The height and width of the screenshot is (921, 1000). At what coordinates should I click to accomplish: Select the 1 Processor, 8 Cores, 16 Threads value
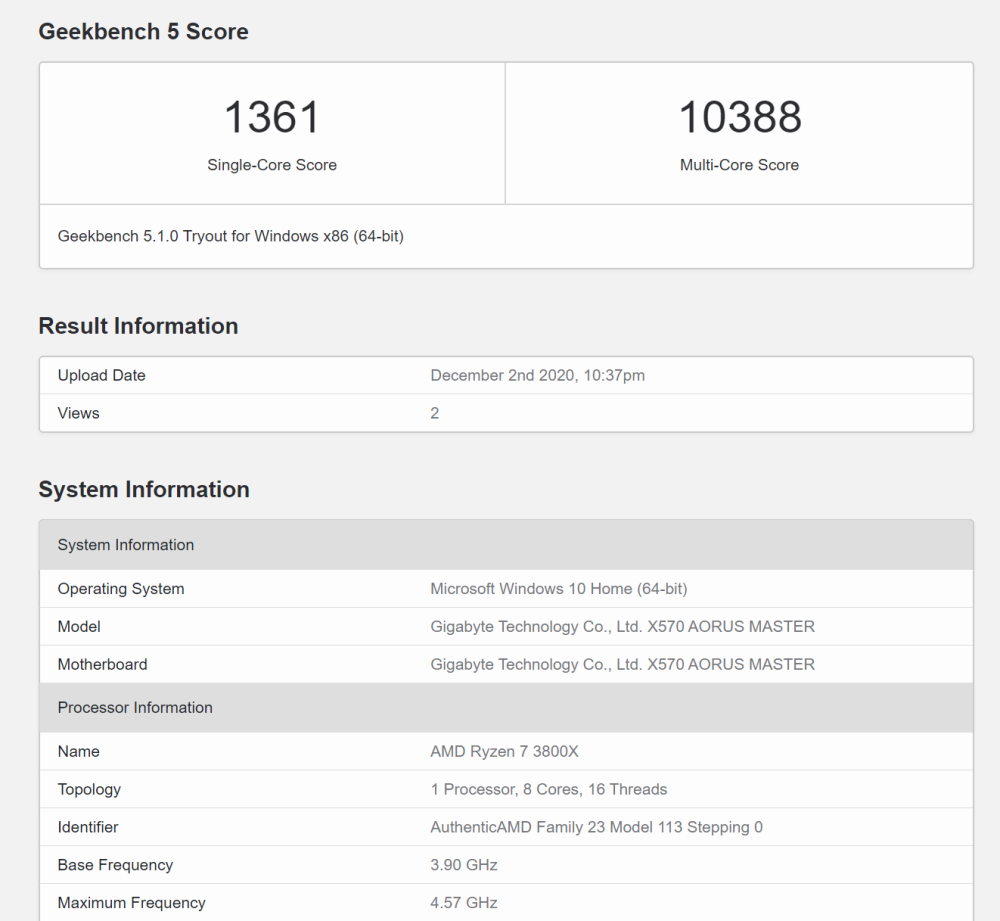coord(548,789)
